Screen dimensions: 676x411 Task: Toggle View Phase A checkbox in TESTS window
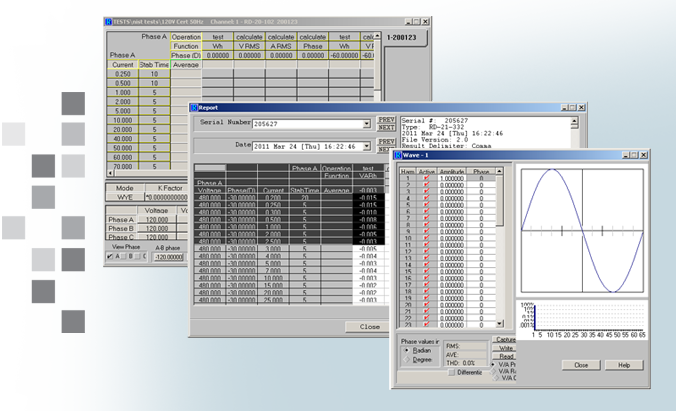tap(110, 256)
